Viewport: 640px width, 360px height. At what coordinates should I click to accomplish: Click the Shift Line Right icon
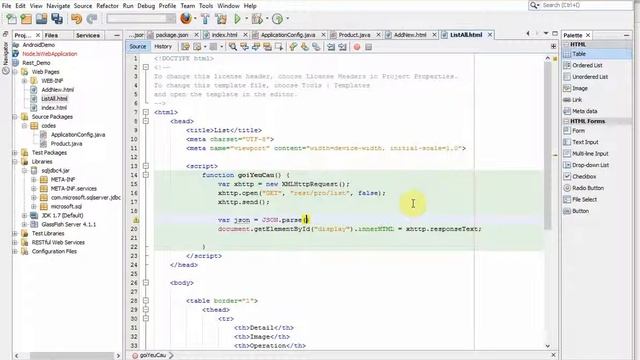pyautogui.click(x=342, y=47)
